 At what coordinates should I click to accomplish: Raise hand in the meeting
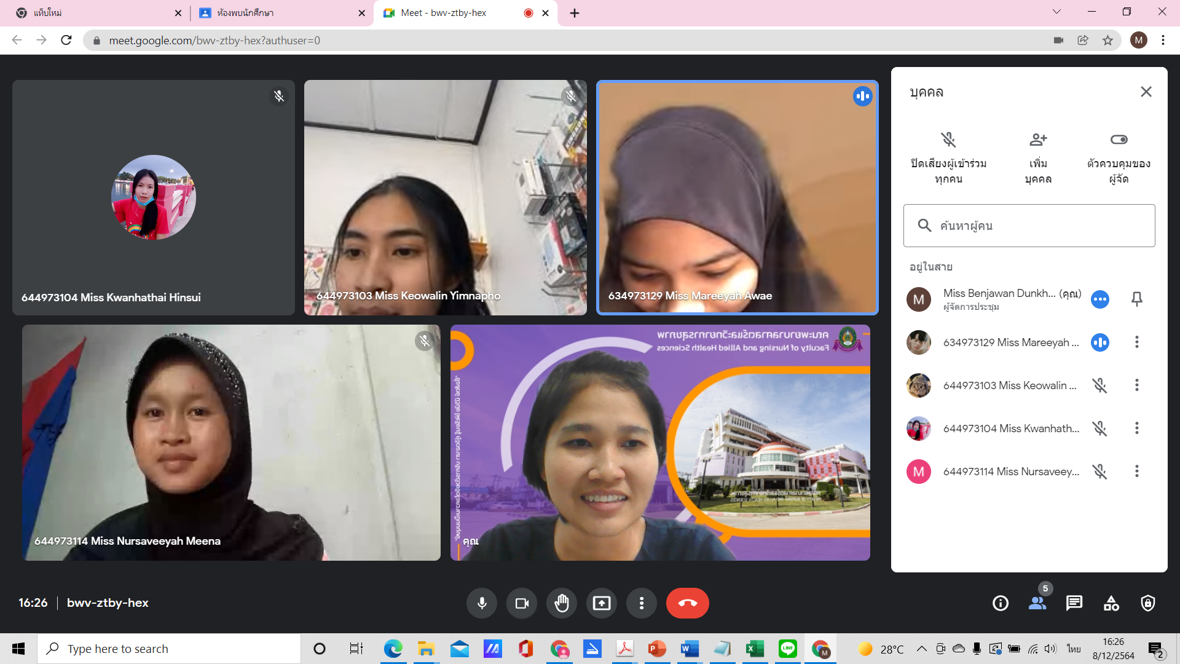pyautogui.click(x=562, y=603)
